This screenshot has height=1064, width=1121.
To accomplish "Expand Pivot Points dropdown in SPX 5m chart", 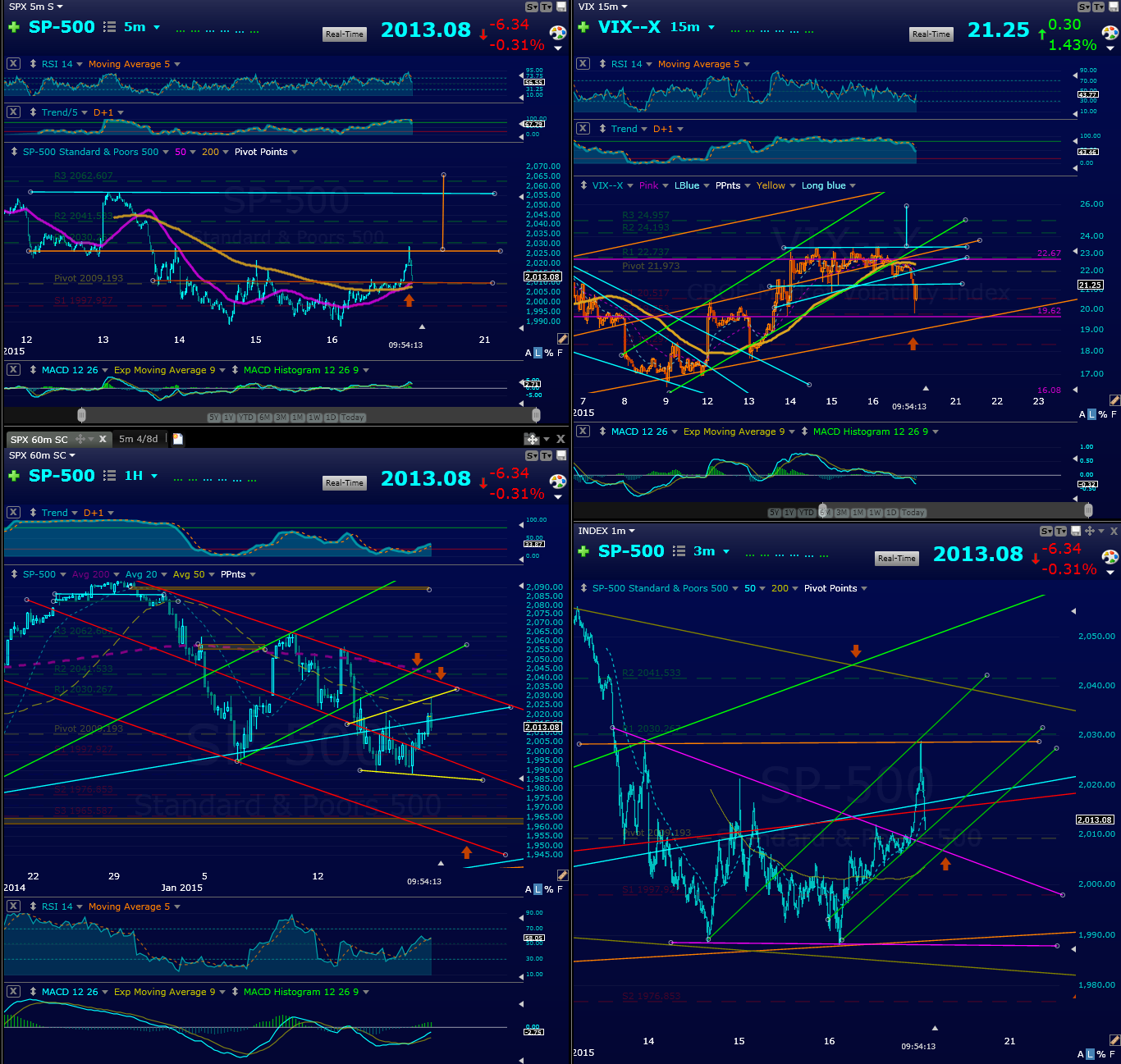I will [295, 153].
